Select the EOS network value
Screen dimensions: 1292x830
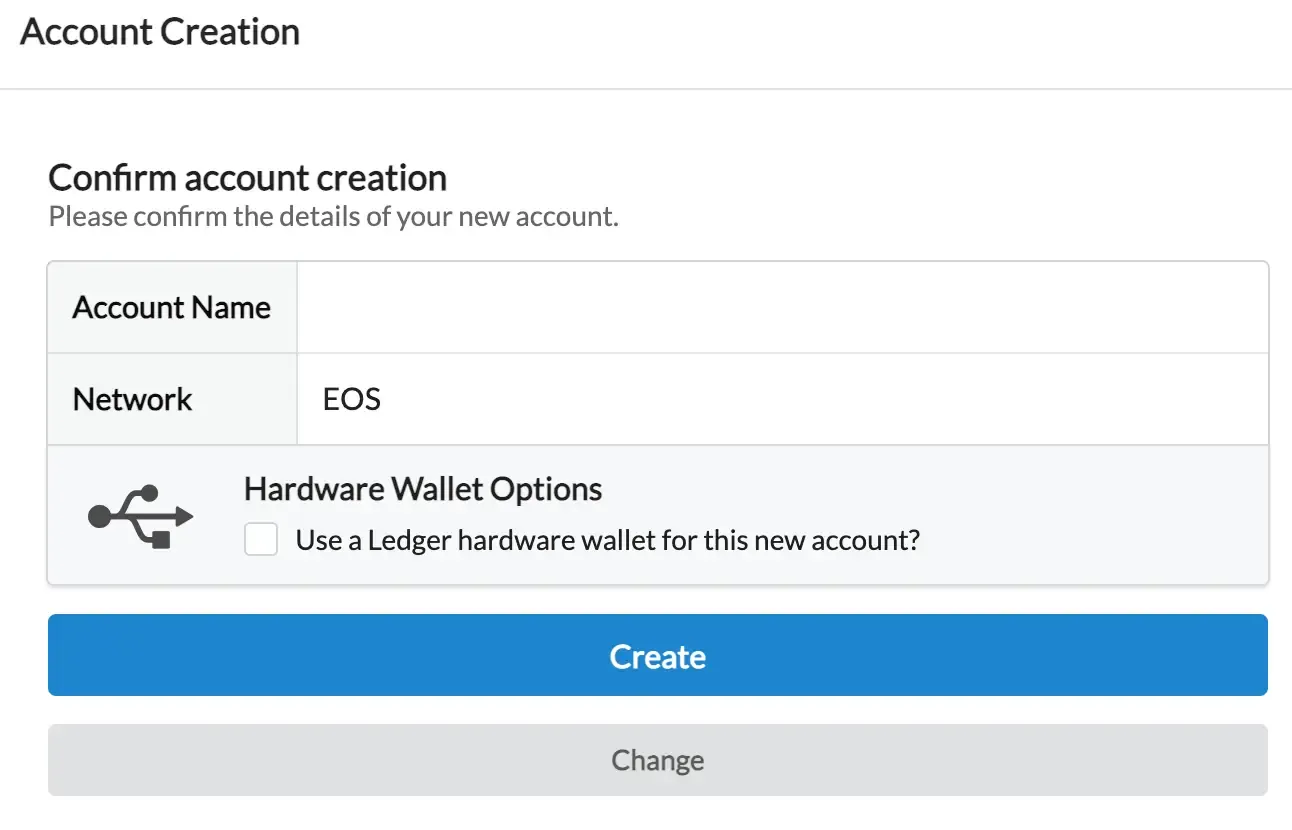(351, 399)
